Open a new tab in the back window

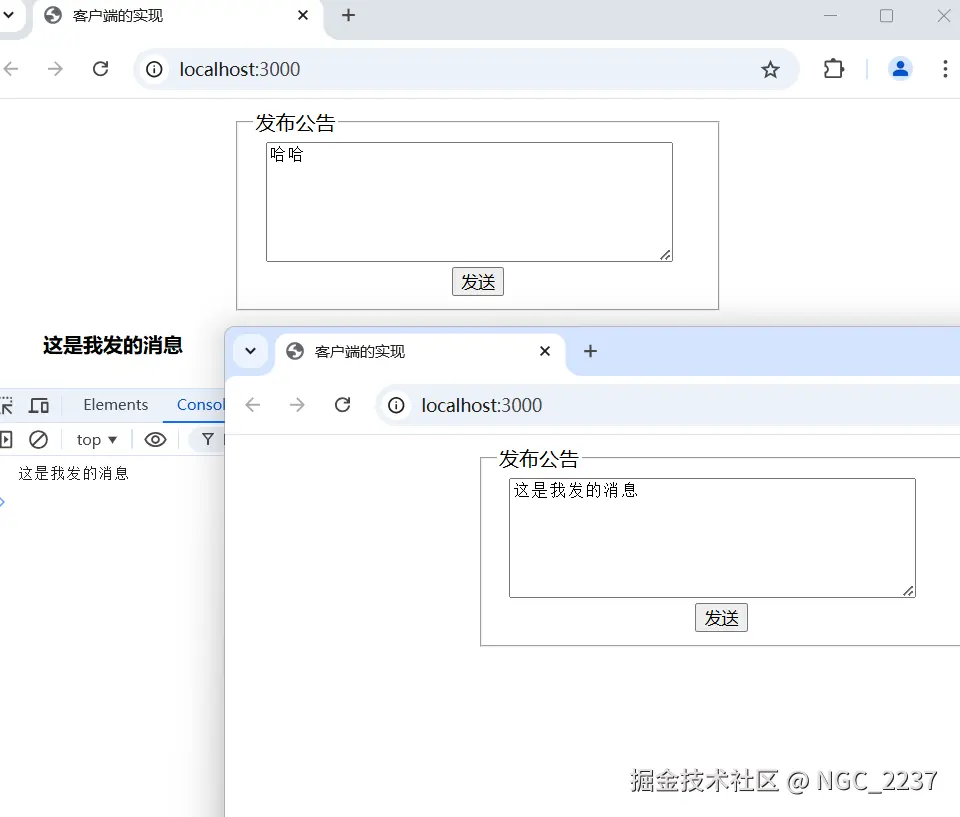[x=348, y=15]
